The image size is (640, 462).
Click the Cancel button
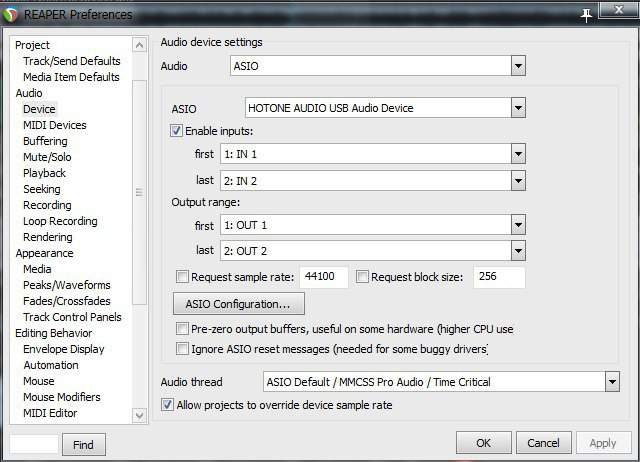point(543,443)
